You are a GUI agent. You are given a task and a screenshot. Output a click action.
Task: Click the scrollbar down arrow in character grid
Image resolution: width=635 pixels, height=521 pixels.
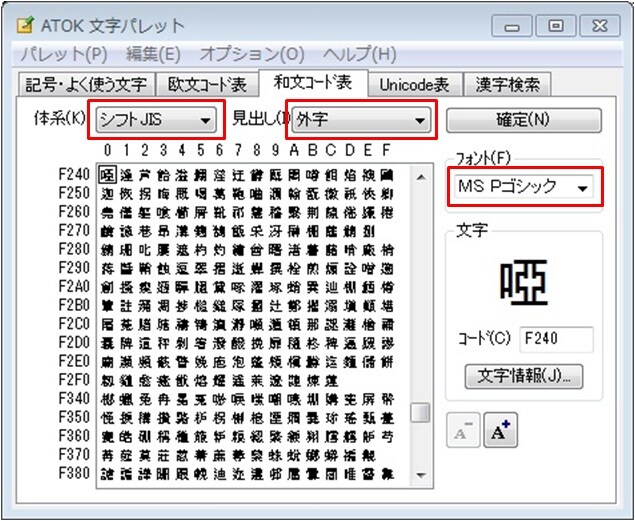click(x=421, y=475)
